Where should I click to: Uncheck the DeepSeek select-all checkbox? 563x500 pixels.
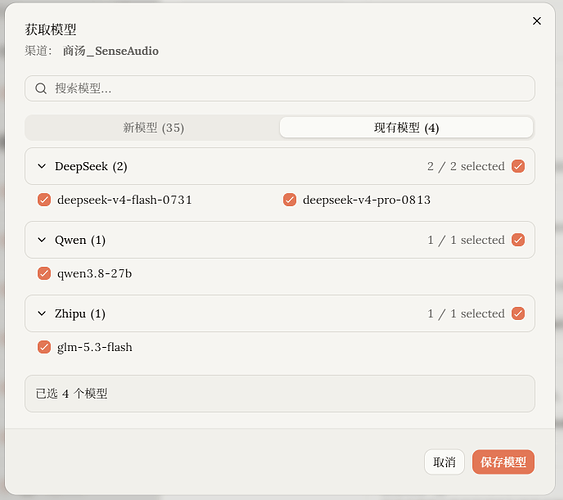pos(518,166)
